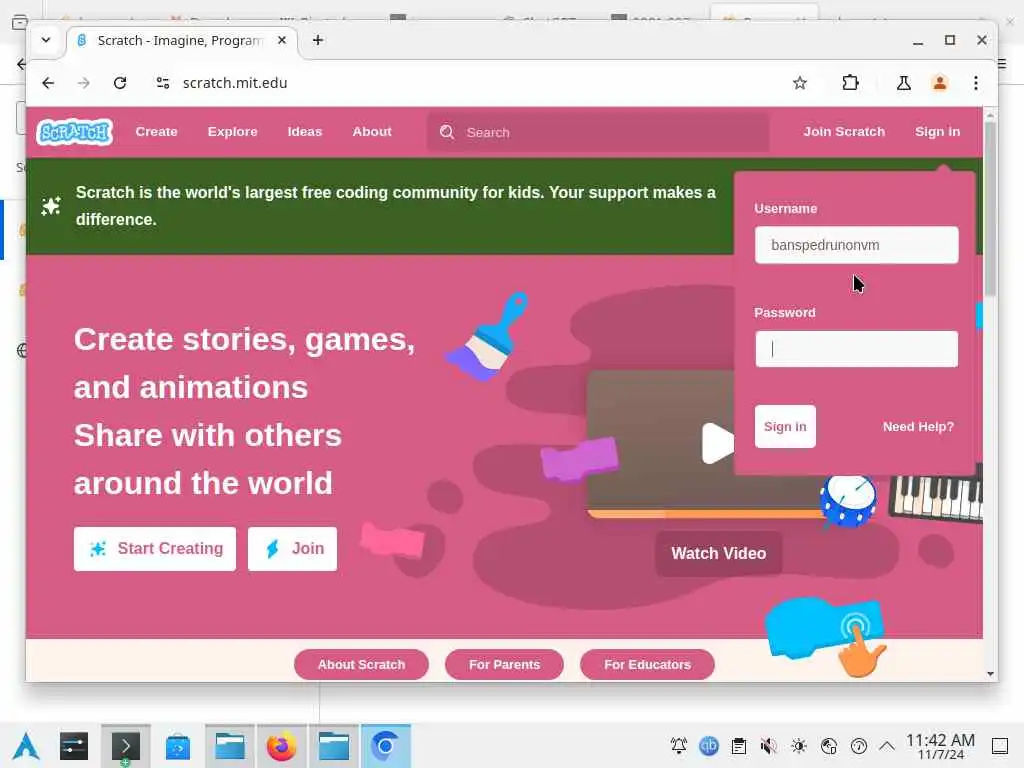Open the About page
Image resolution: width=1024 pixels, height=768 pixels.
tap(372, 132)
